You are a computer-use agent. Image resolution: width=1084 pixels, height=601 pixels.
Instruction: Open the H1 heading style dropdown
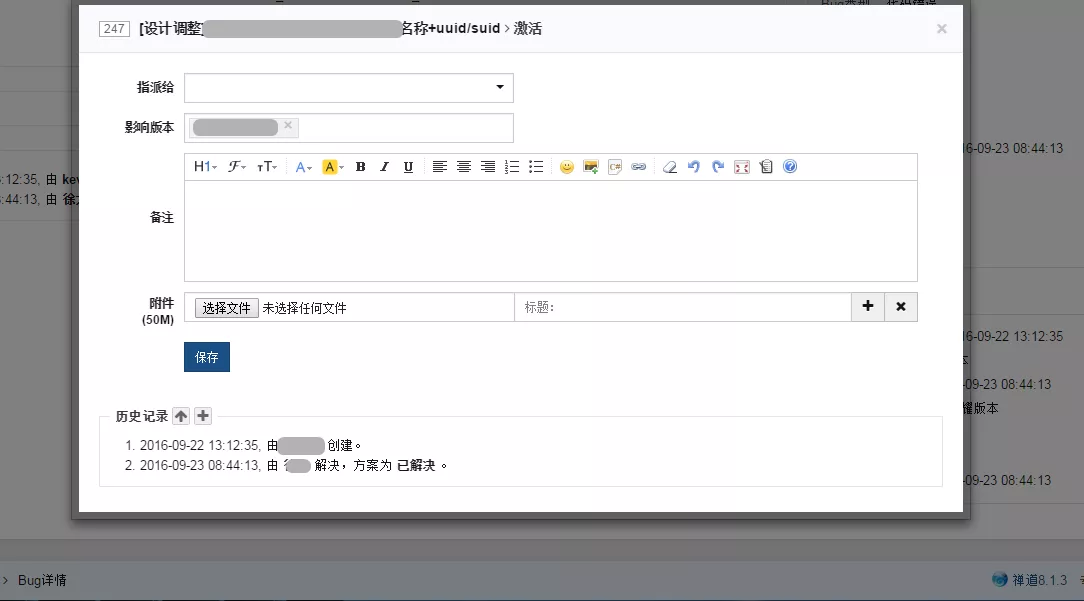point(205,167)
